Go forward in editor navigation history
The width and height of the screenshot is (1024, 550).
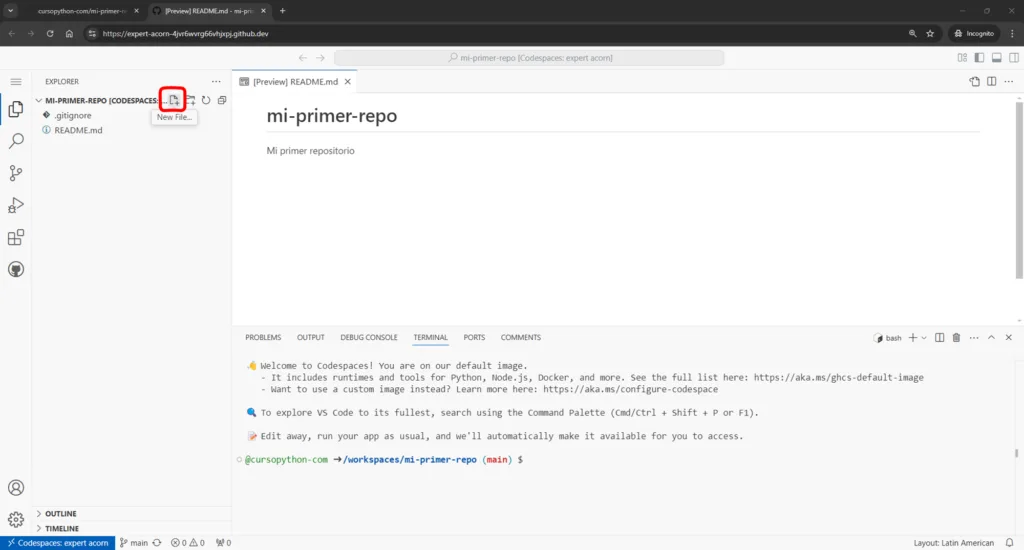pyautogui.click(x=320, y=57)
